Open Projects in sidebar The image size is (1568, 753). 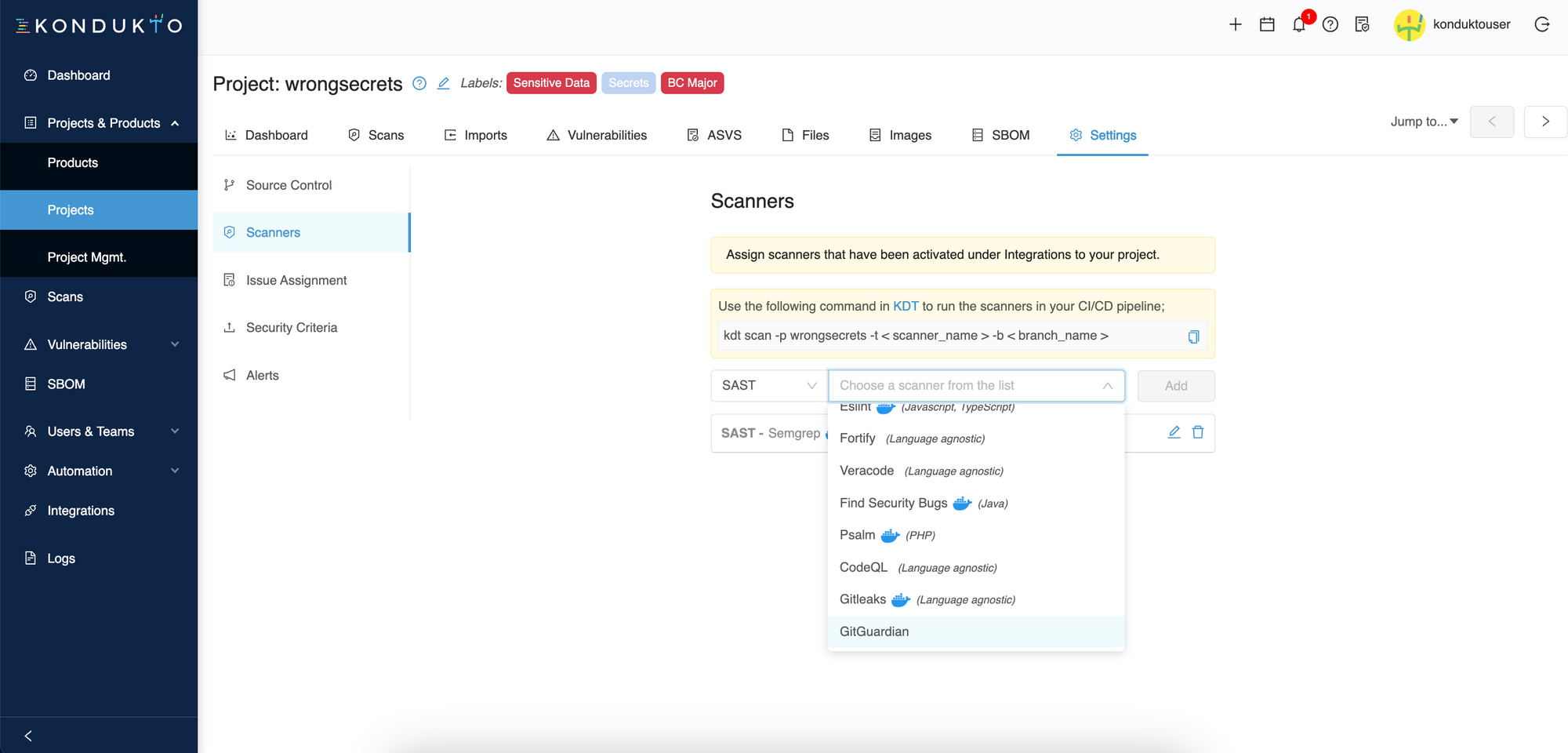pyautogui.click(x=99, y=210)
